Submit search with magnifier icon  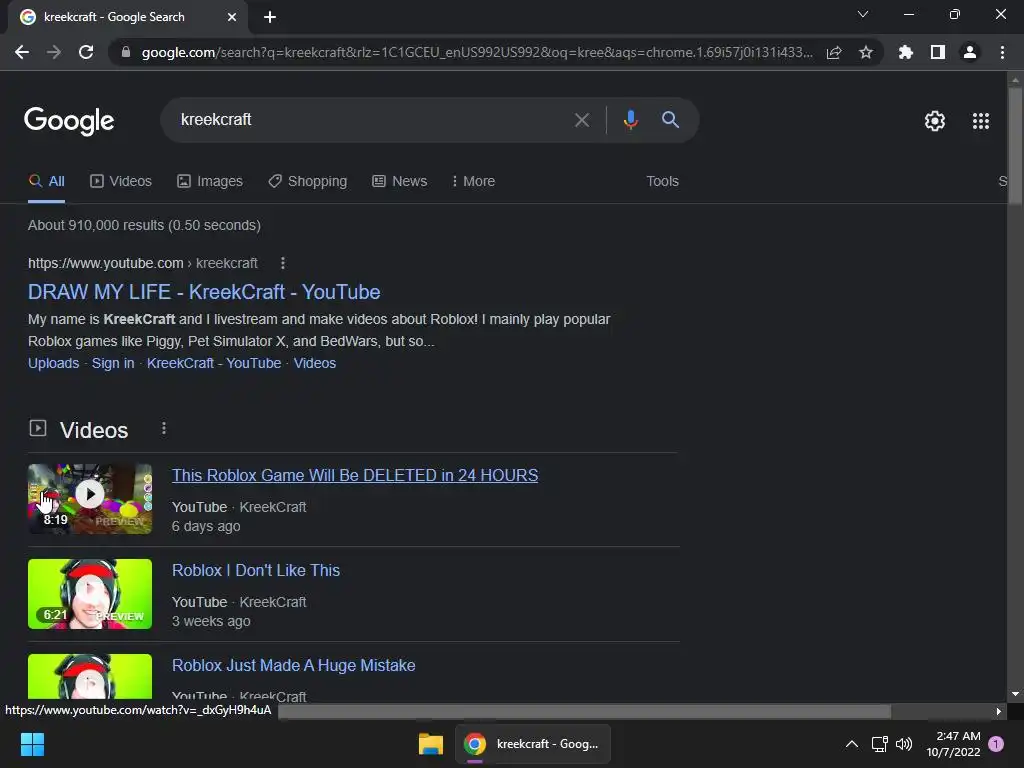click(x=670, y=120)
